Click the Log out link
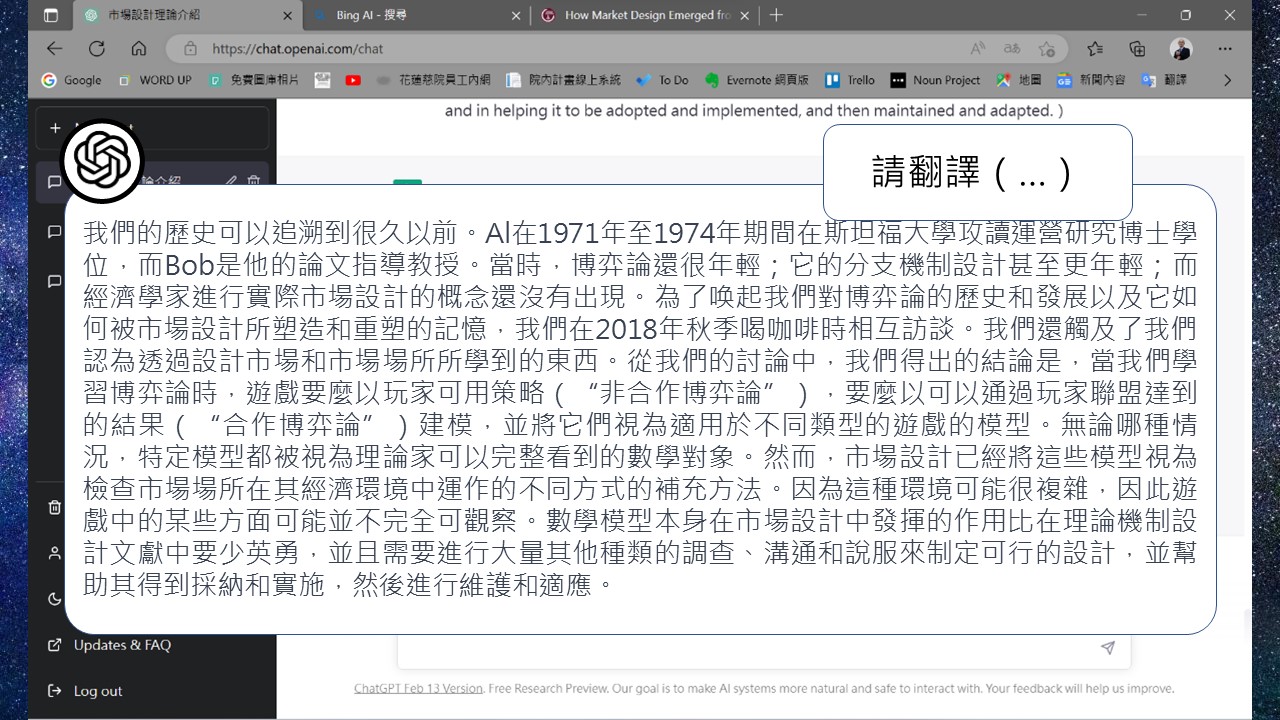 pyautogui.click(x=97, y=691)
